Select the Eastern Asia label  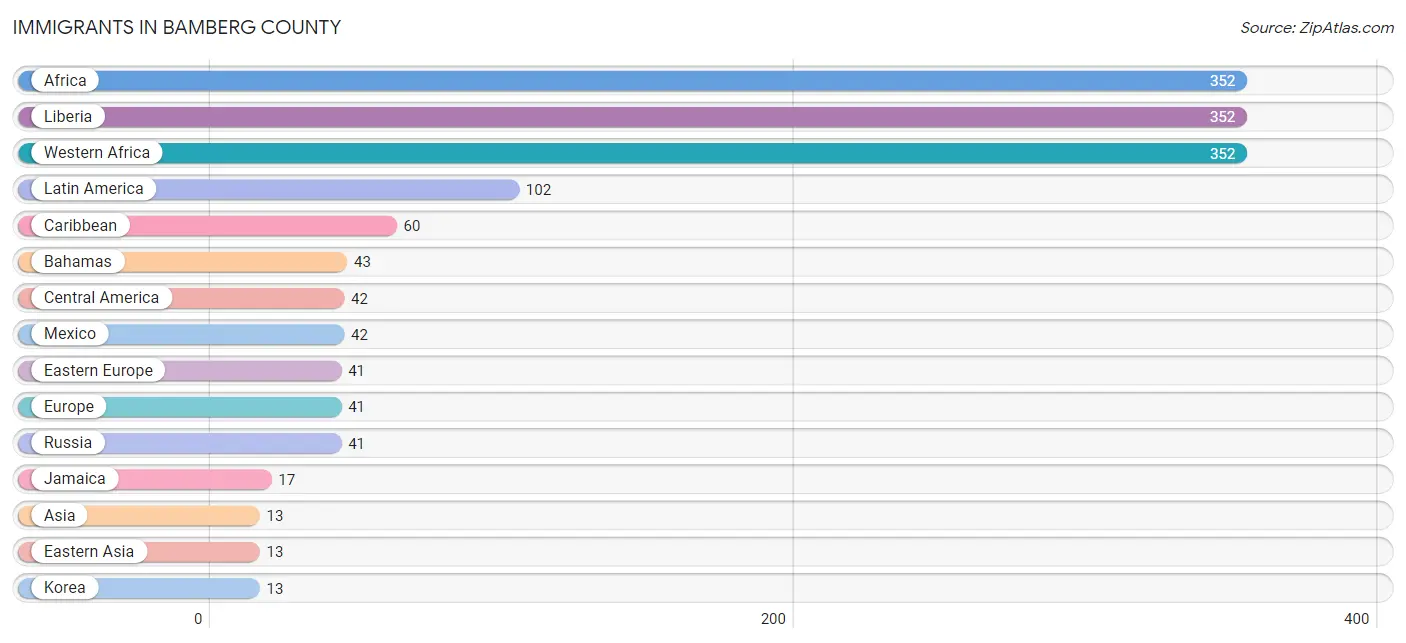click(x=89, y=552)
